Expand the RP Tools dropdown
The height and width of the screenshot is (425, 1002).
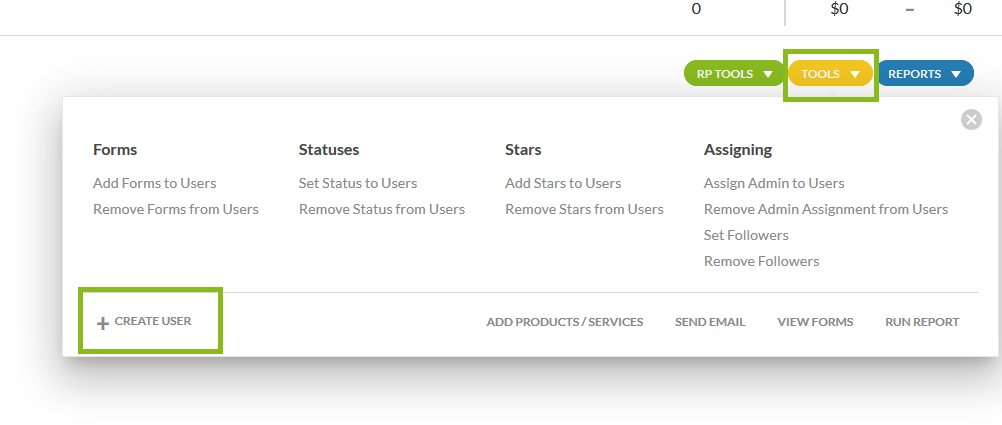pyautogui.click(x=734, y=74)
